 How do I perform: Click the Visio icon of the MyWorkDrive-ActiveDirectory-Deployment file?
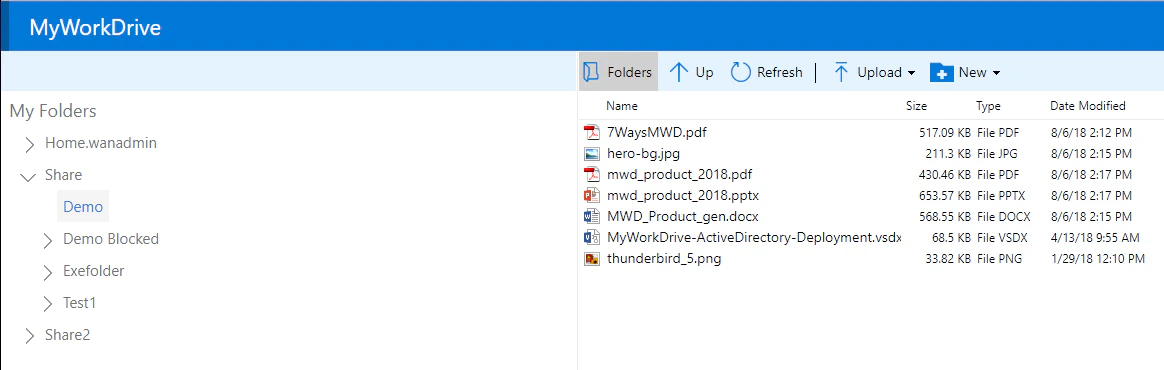click(x=592, y=238)
